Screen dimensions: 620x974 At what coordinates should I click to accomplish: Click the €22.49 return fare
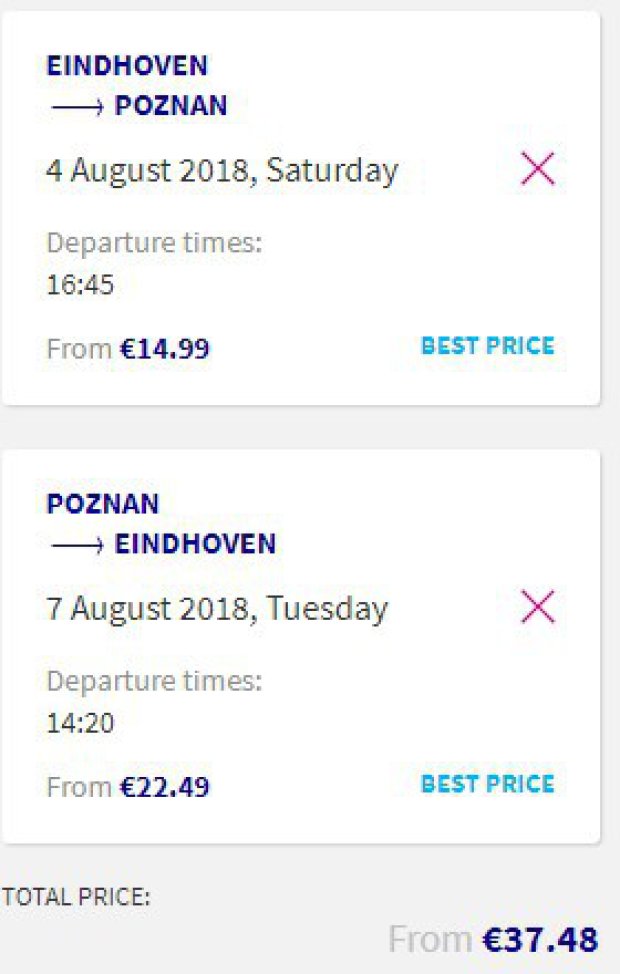tap(165, 787)
